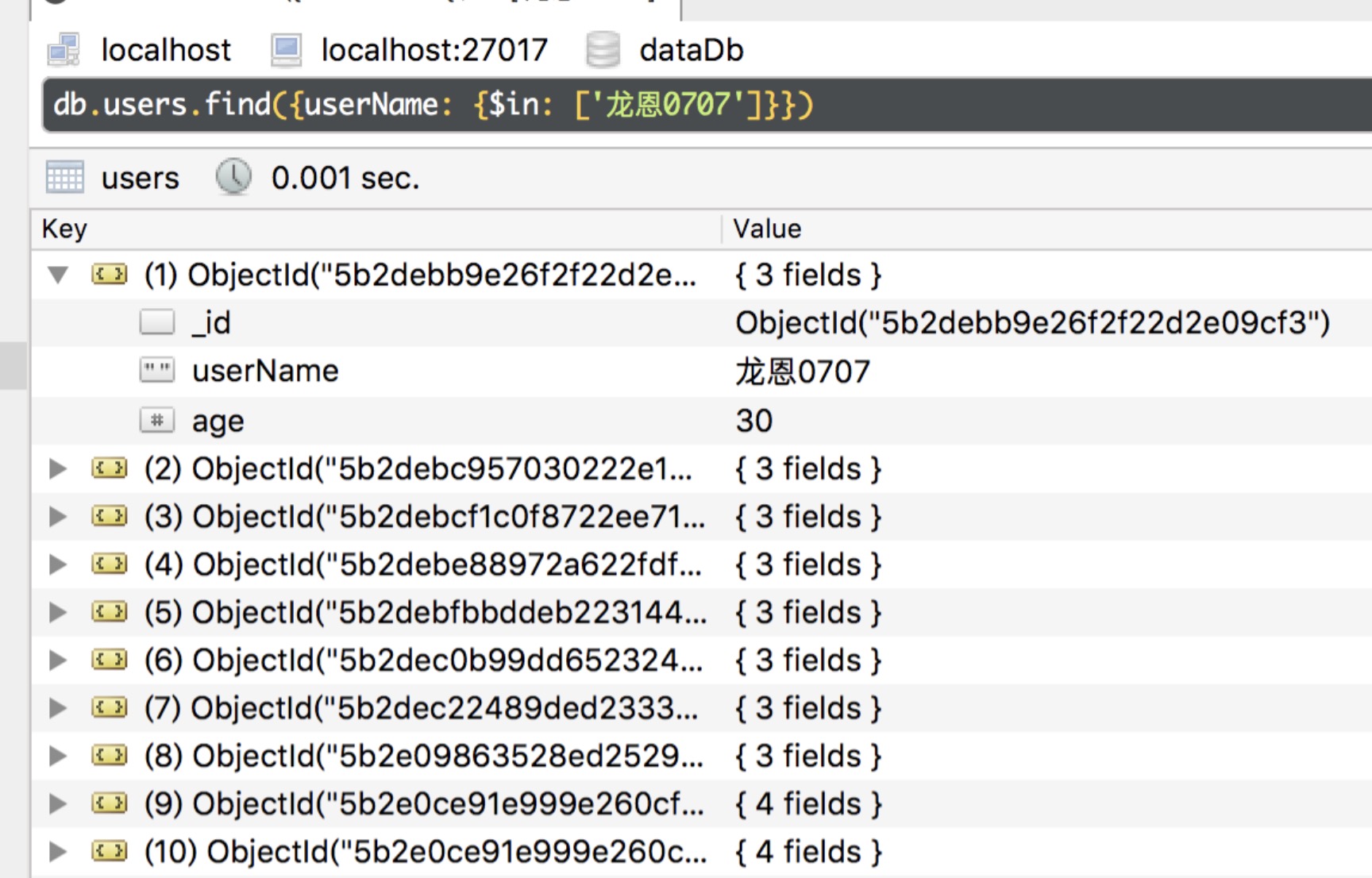Select row (10) ObjectId key text
The image size is (1372, 878).
[x=426, y=852]
